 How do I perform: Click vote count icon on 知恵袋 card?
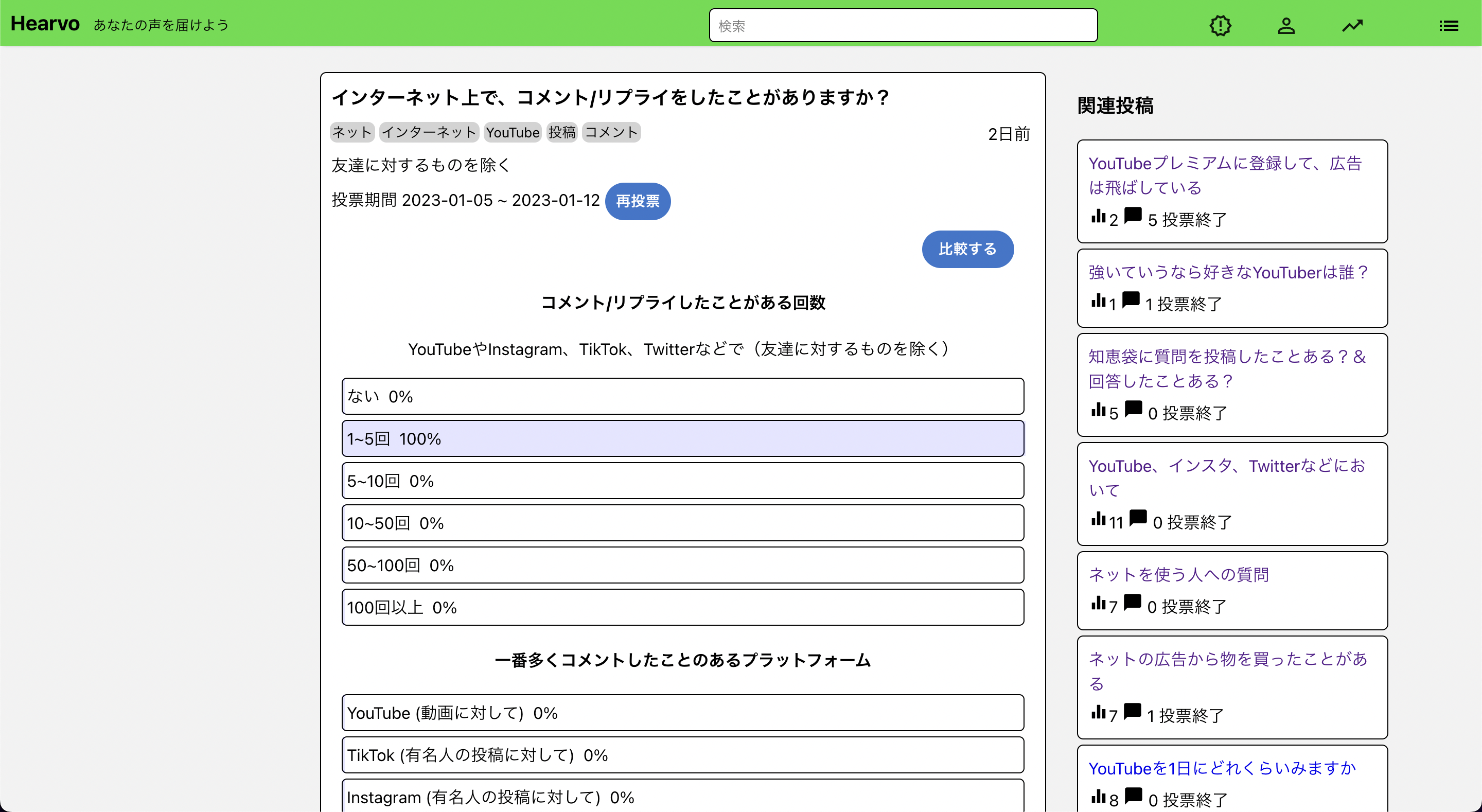pos(1098,409)
